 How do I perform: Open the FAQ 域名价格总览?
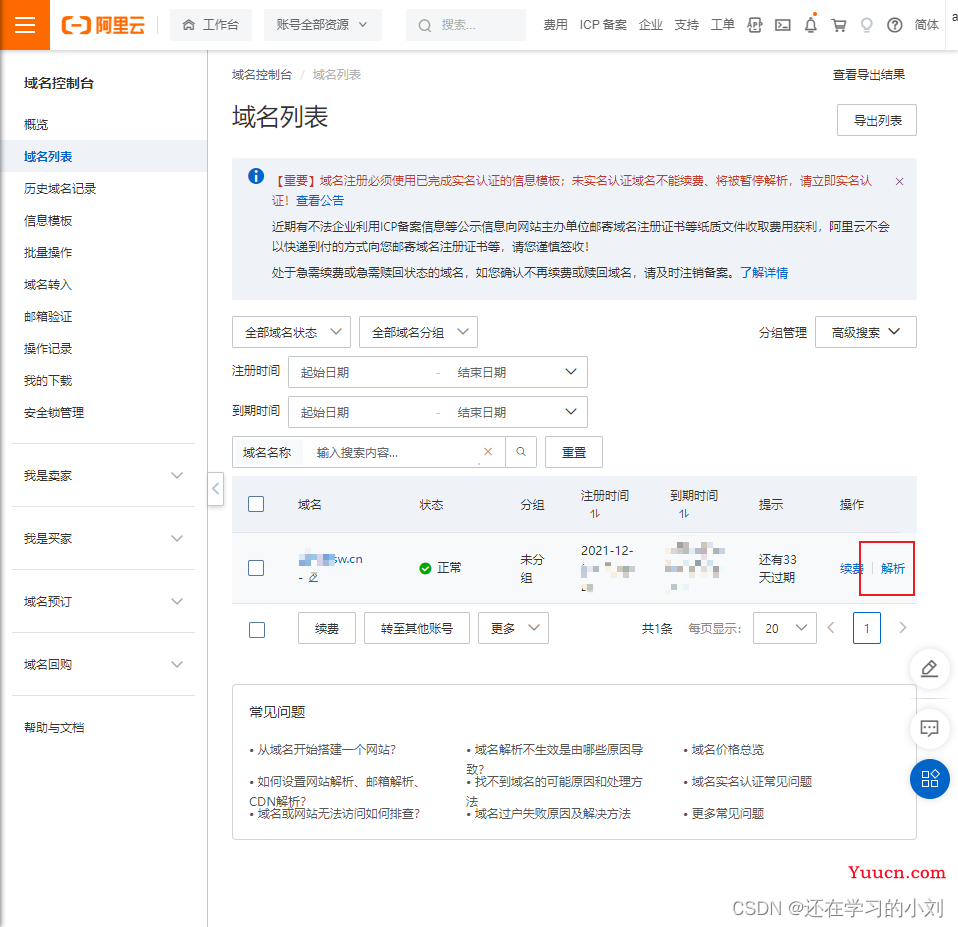pyautogui.click(x=727, y=750)
